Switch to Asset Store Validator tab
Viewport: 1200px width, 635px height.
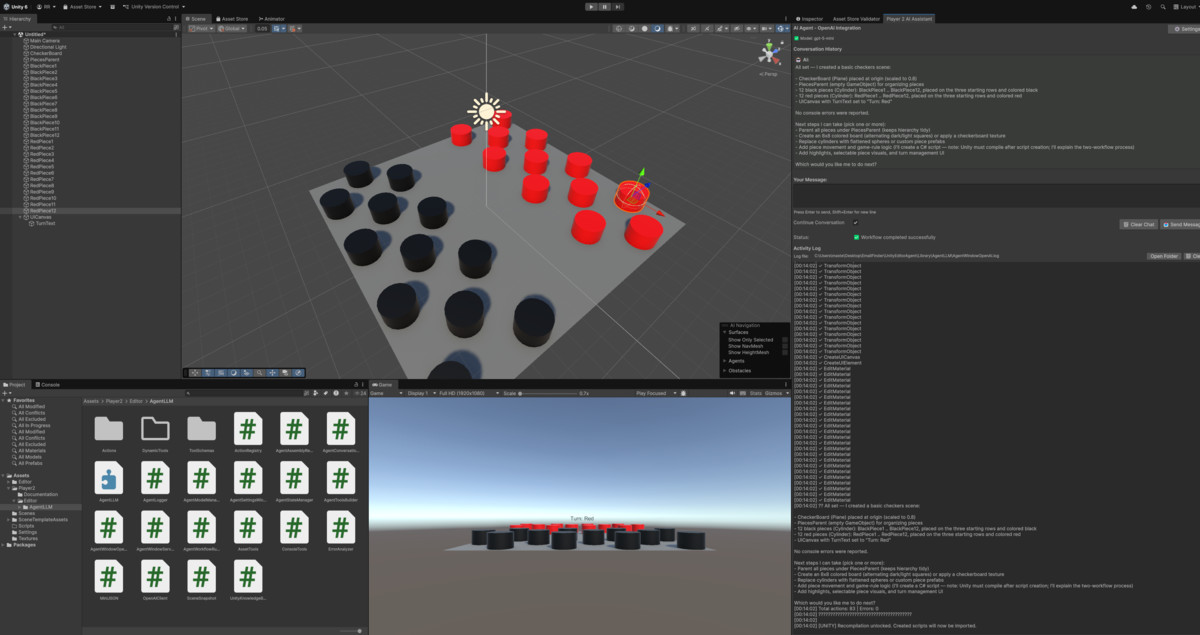[854, 18]
